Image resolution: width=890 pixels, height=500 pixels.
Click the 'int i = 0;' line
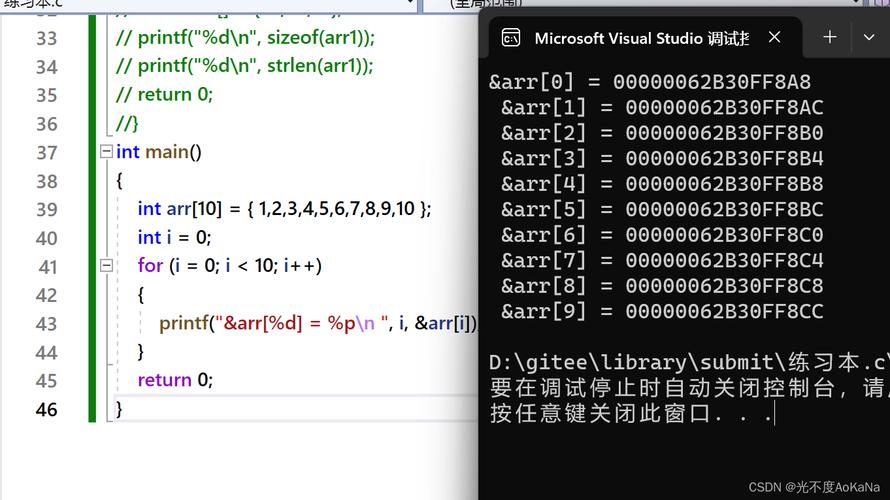click(174, 237)
